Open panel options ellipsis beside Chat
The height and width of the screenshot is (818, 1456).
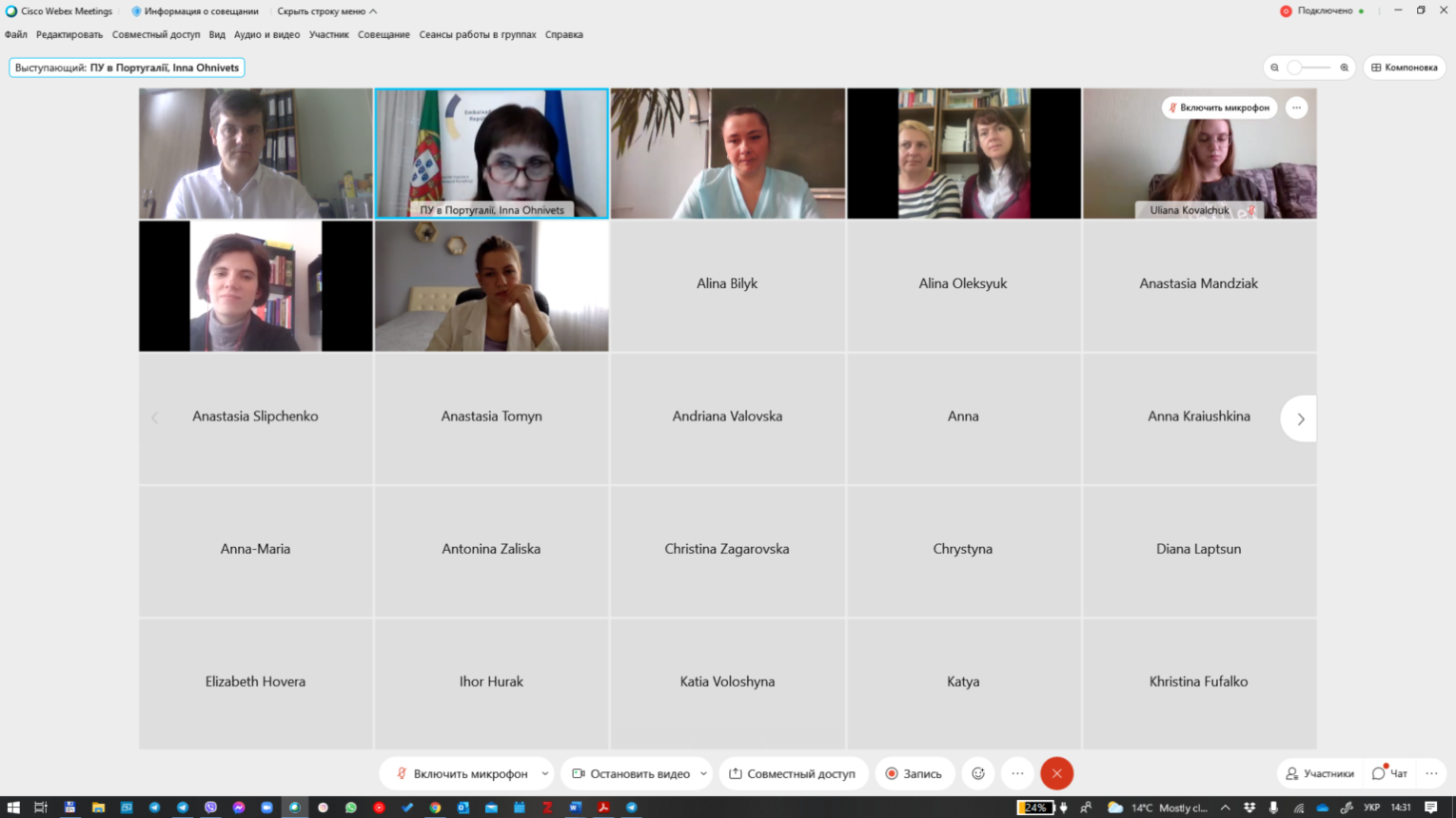[x=1431, y=773]
